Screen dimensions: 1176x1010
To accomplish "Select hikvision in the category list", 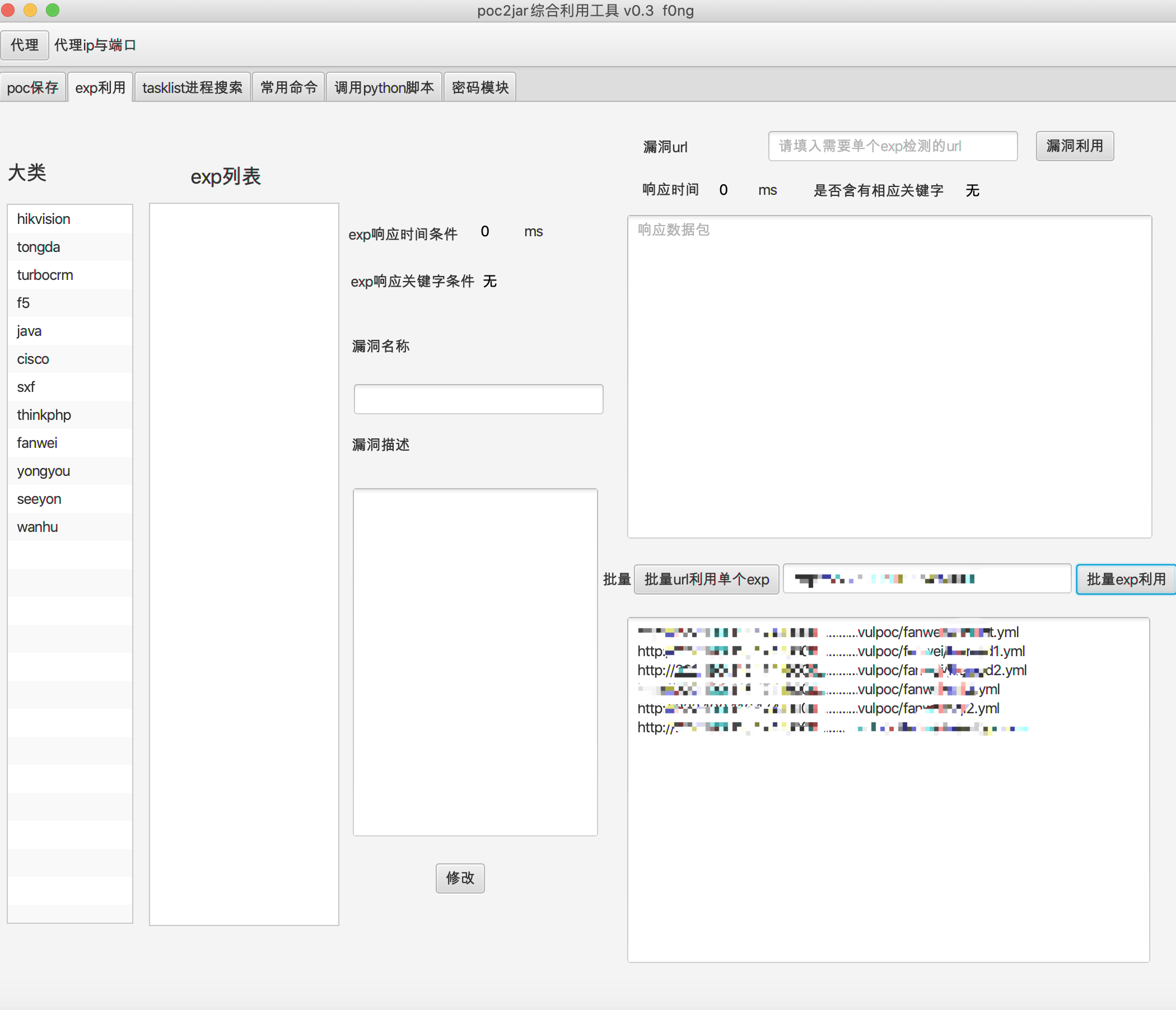I will (44, 219).
